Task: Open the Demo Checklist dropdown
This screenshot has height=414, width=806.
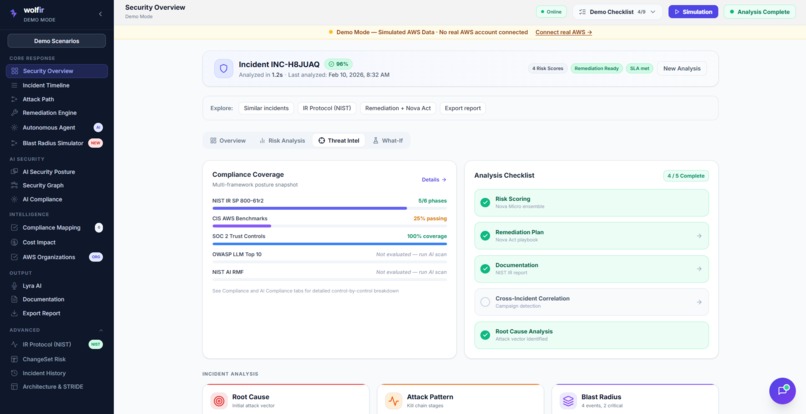Action: point(617,12)
